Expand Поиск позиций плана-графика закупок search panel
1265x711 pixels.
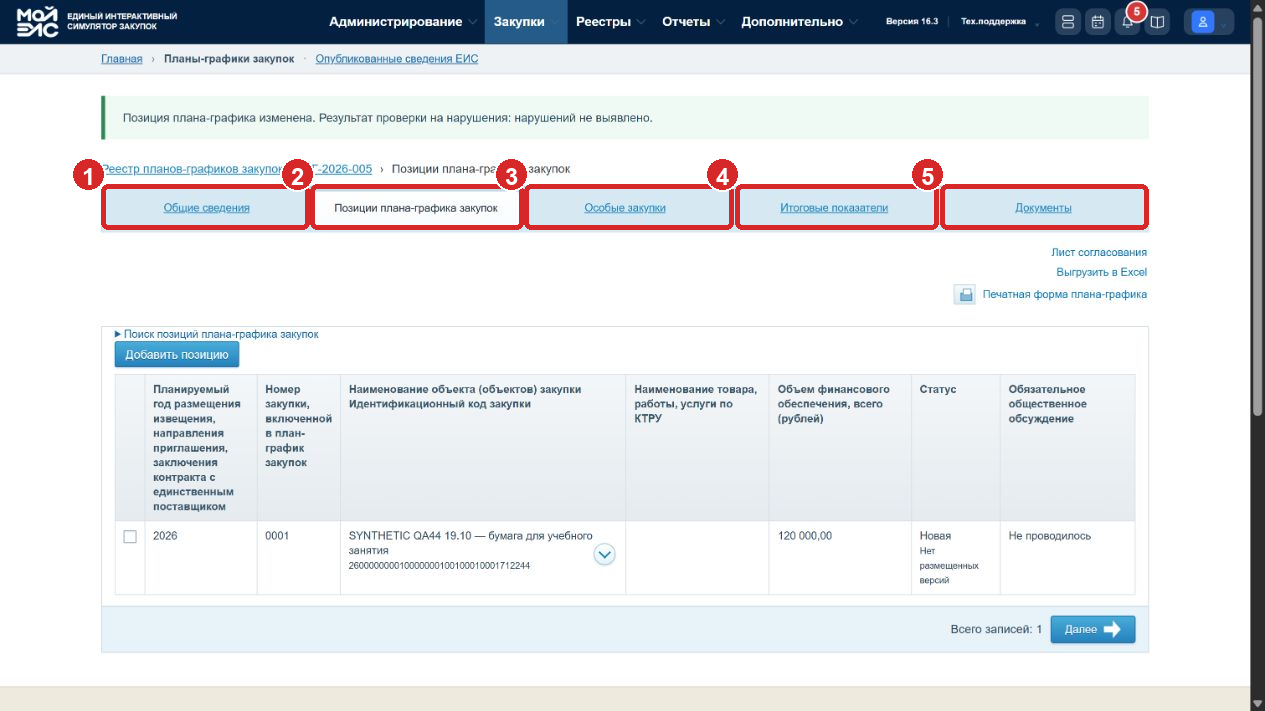tap(217, 334)
